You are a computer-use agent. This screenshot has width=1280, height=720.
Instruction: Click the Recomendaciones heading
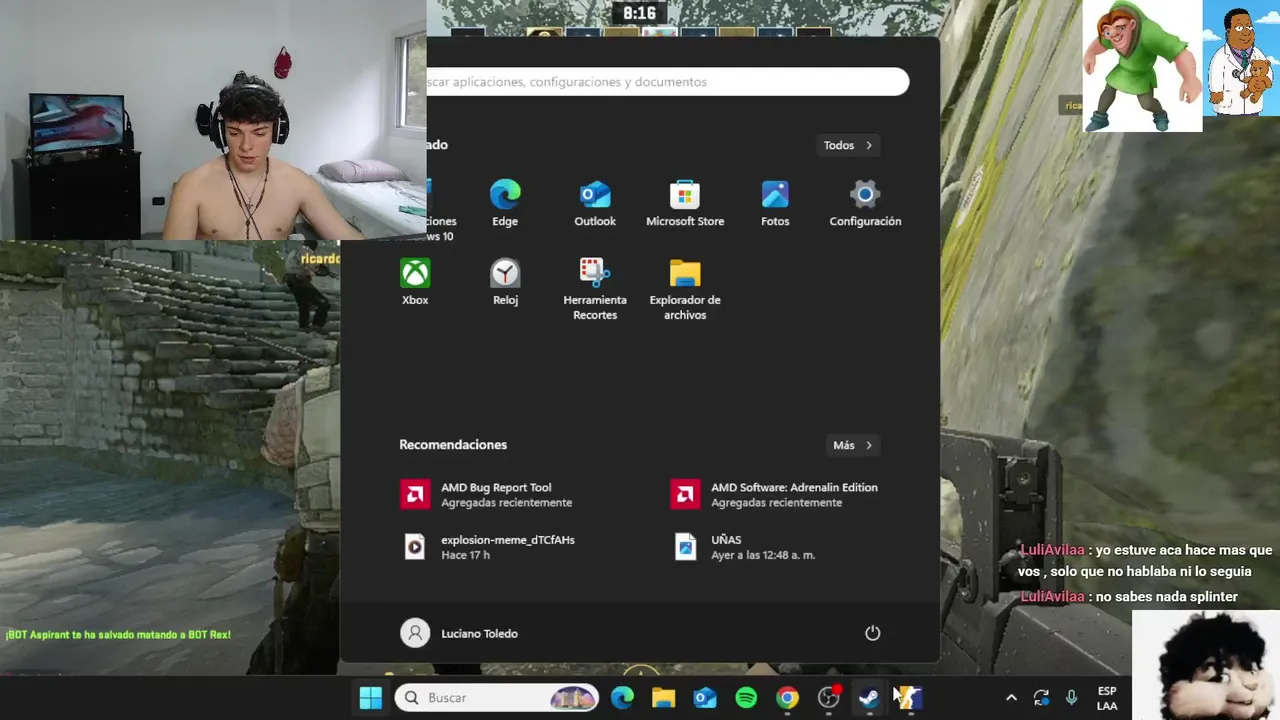click(x=453, y=445)
